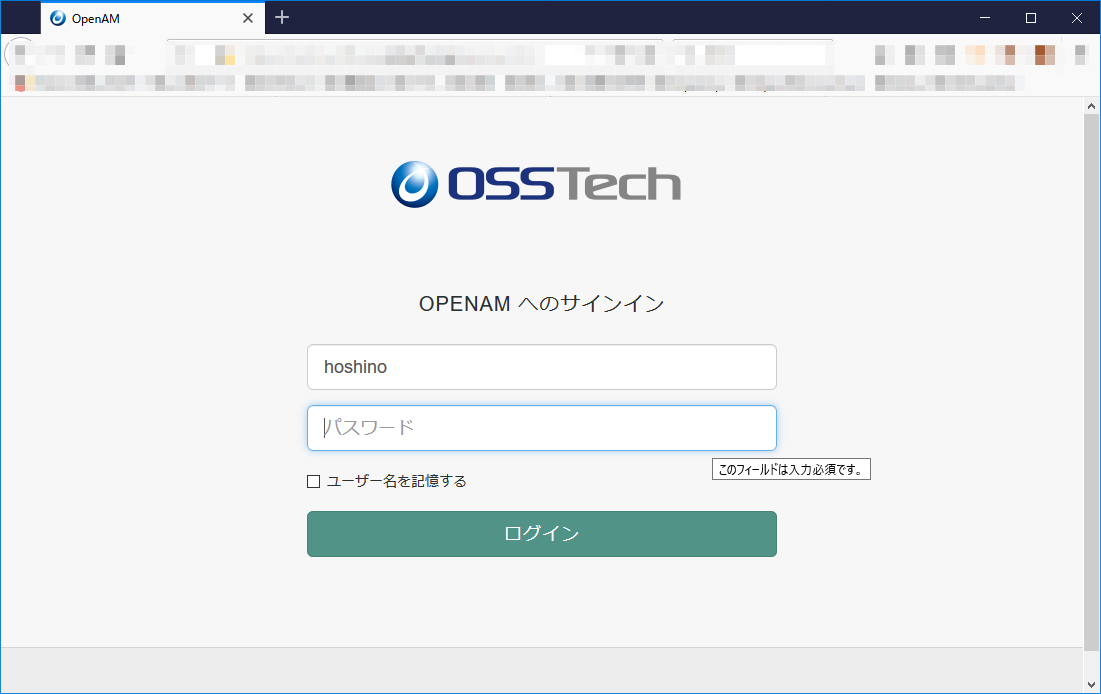Click the page scrollbar down arrow
The height and width of the screenshot is (694, 1101).
click(x=1091, y=684)
